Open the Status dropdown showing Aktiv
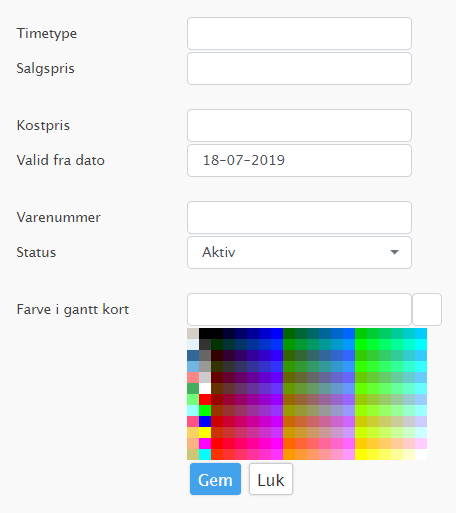The image size is (456, 513). (299, 253)
